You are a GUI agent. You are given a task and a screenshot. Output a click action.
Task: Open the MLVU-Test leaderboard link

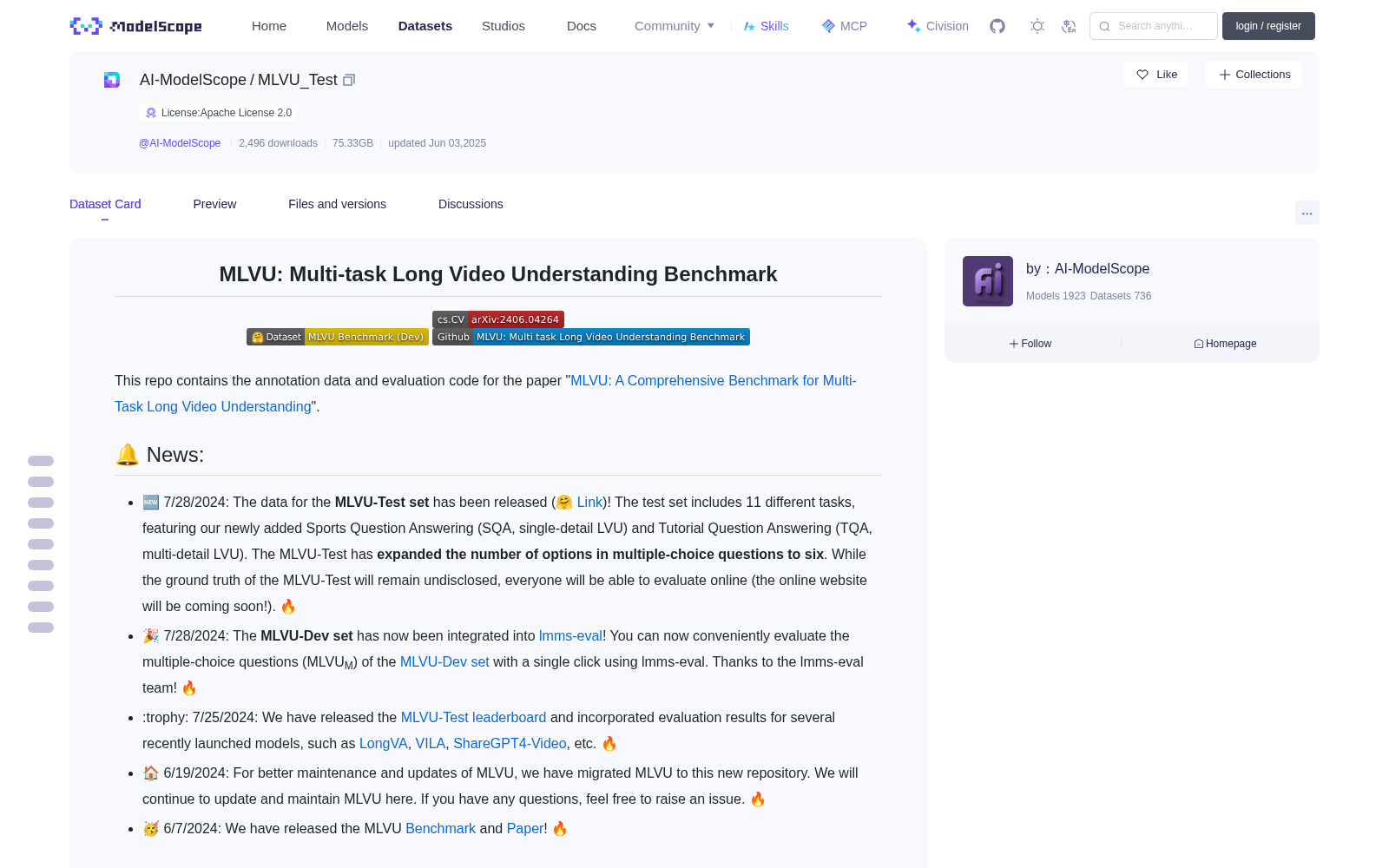(473, 717)
